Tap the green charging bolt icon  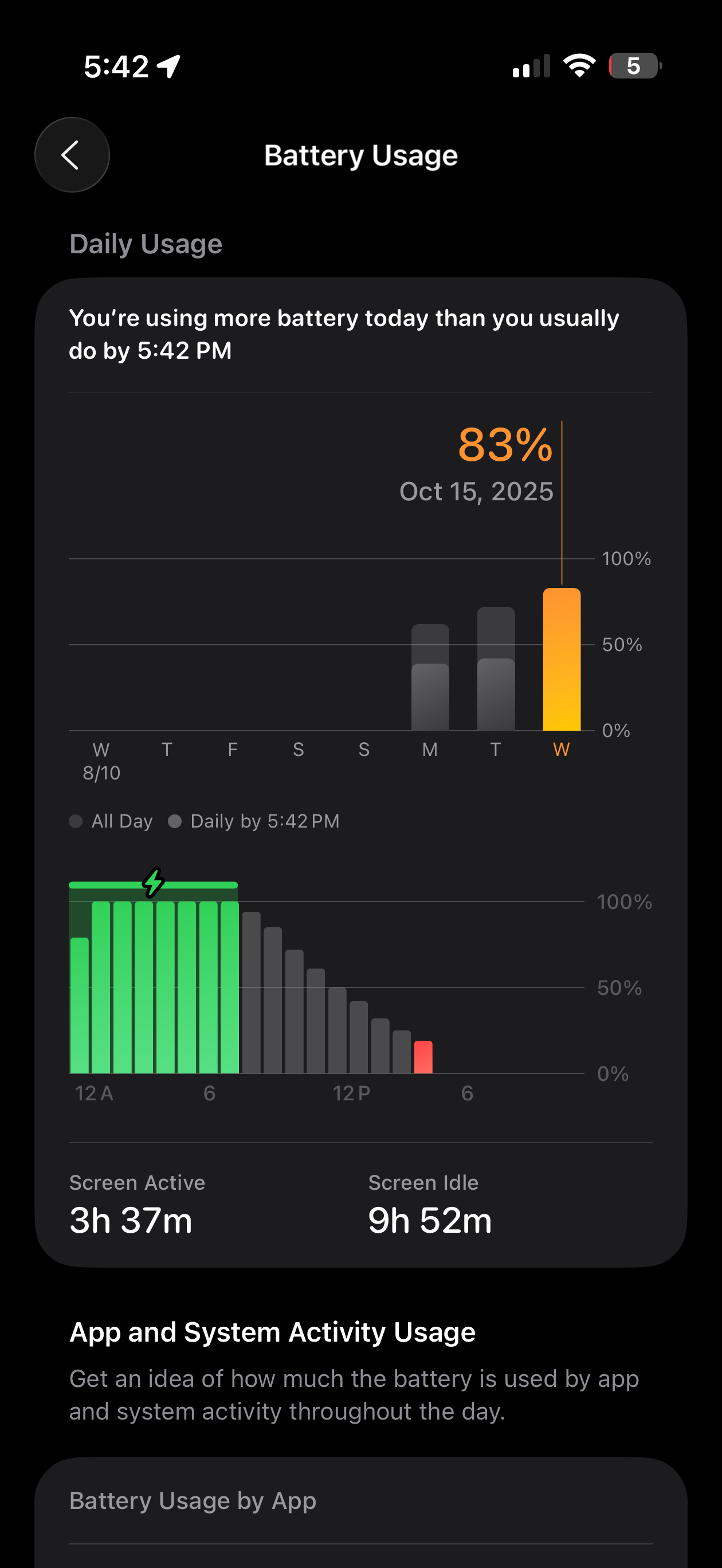tap(154, 882)
